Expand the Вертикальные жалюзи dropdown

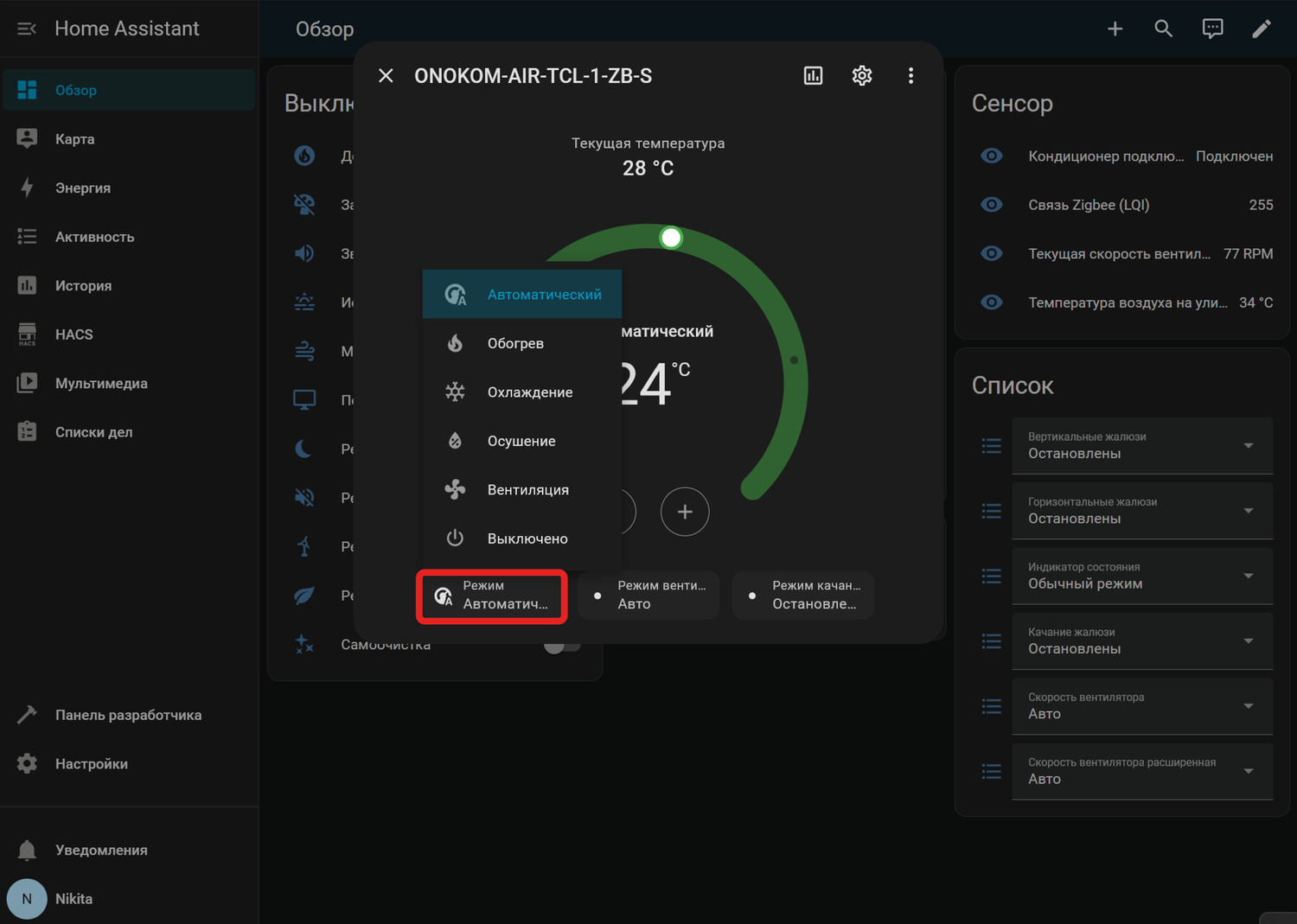tap(1142, 446)
